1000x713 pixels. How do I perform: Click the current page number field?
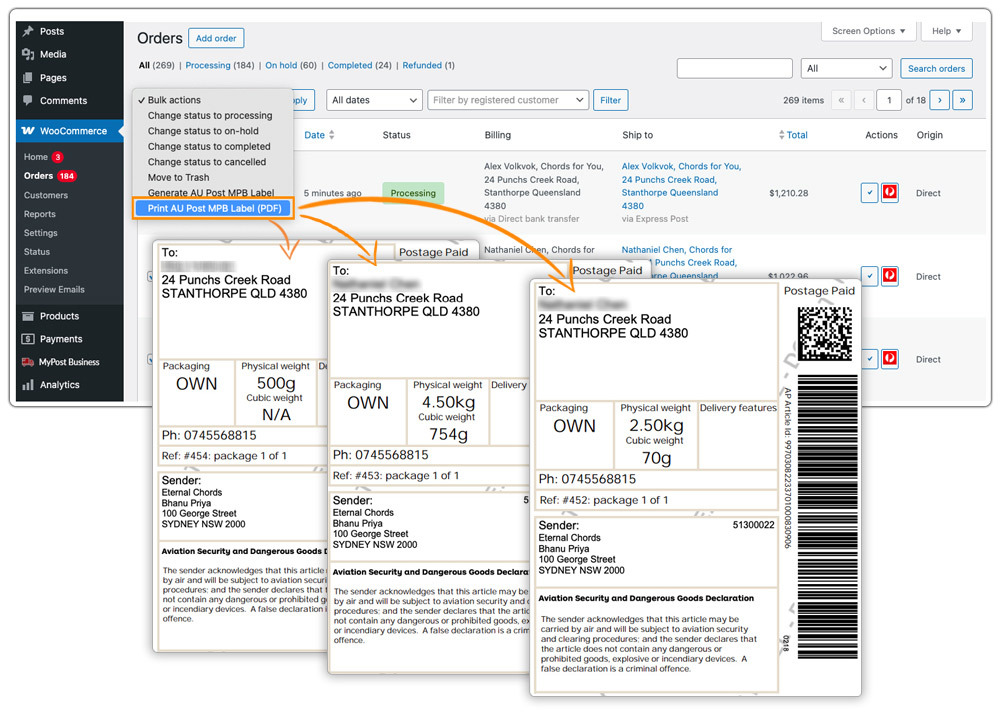tap(888, 100)
